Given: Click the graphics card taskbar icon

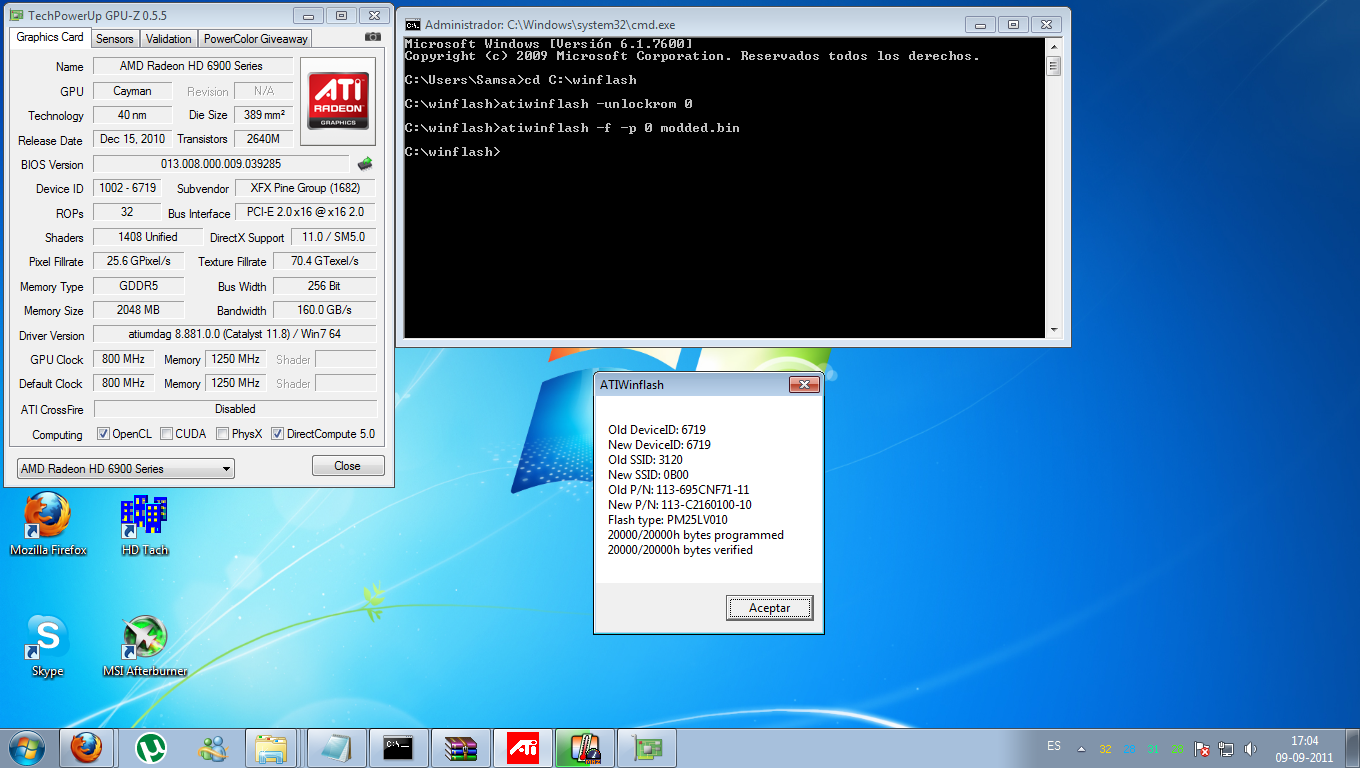Looking at the screenshot, I should click(x=646, y=747).
